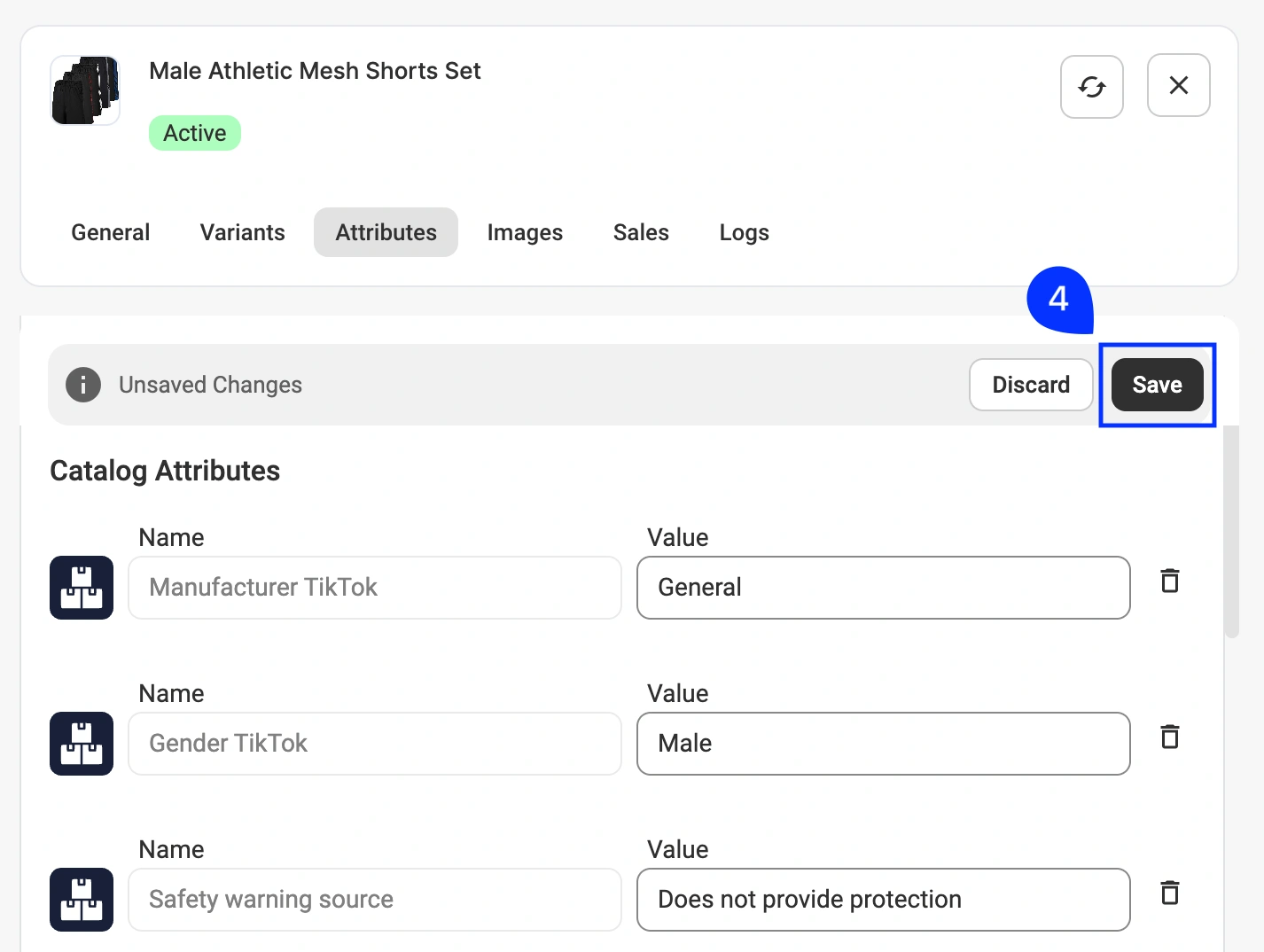Screen dimensions: 1264x952
Task: Click the catalog icon beside Gender TikTok
Action: coord(82,744)
